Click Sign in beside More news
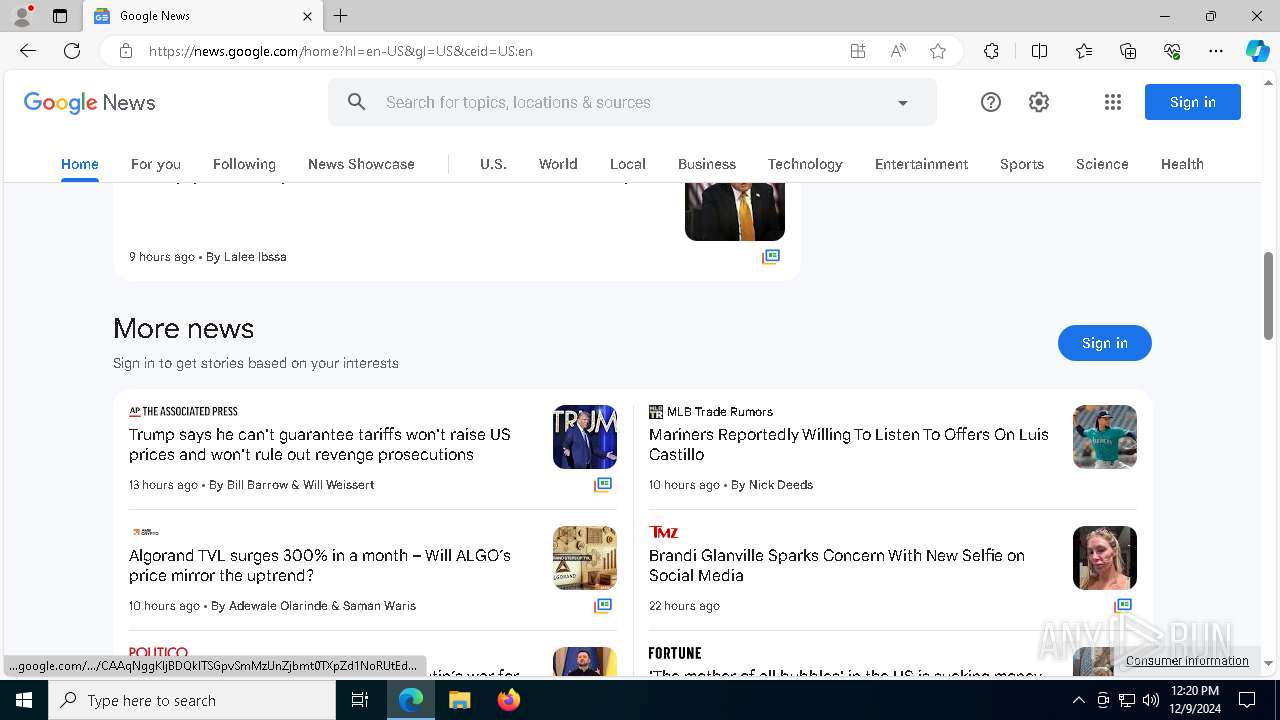 (1105, 343)
